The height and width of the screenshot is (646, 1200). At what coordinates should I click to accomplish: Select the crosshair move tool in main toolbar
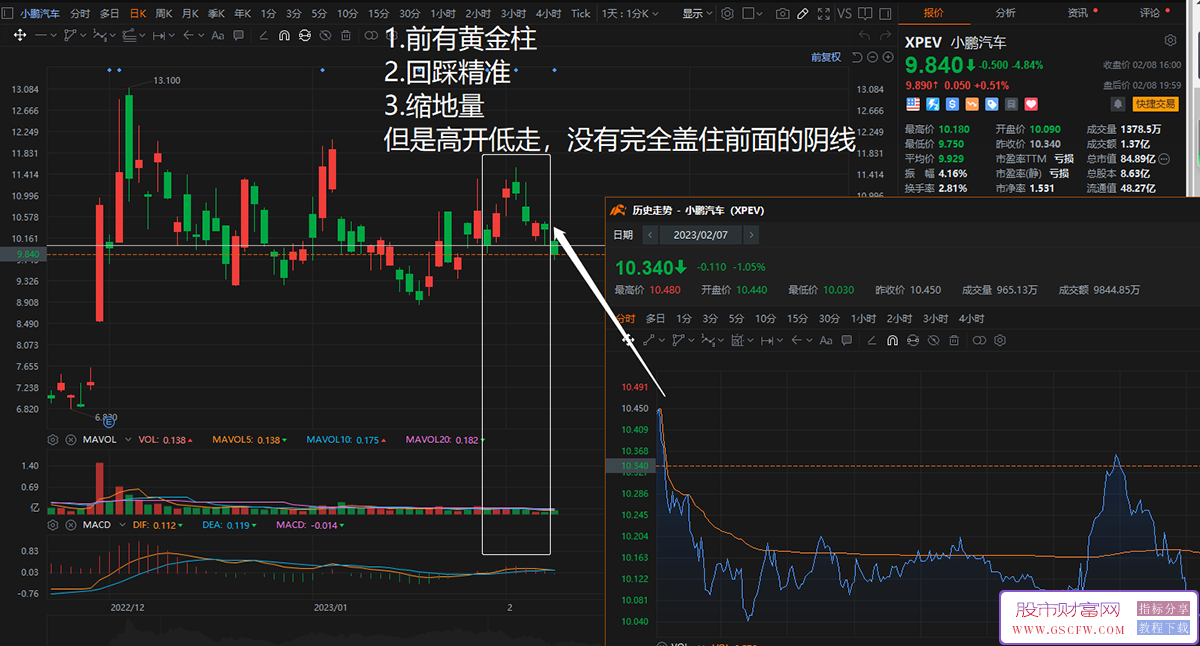point(20,35)
